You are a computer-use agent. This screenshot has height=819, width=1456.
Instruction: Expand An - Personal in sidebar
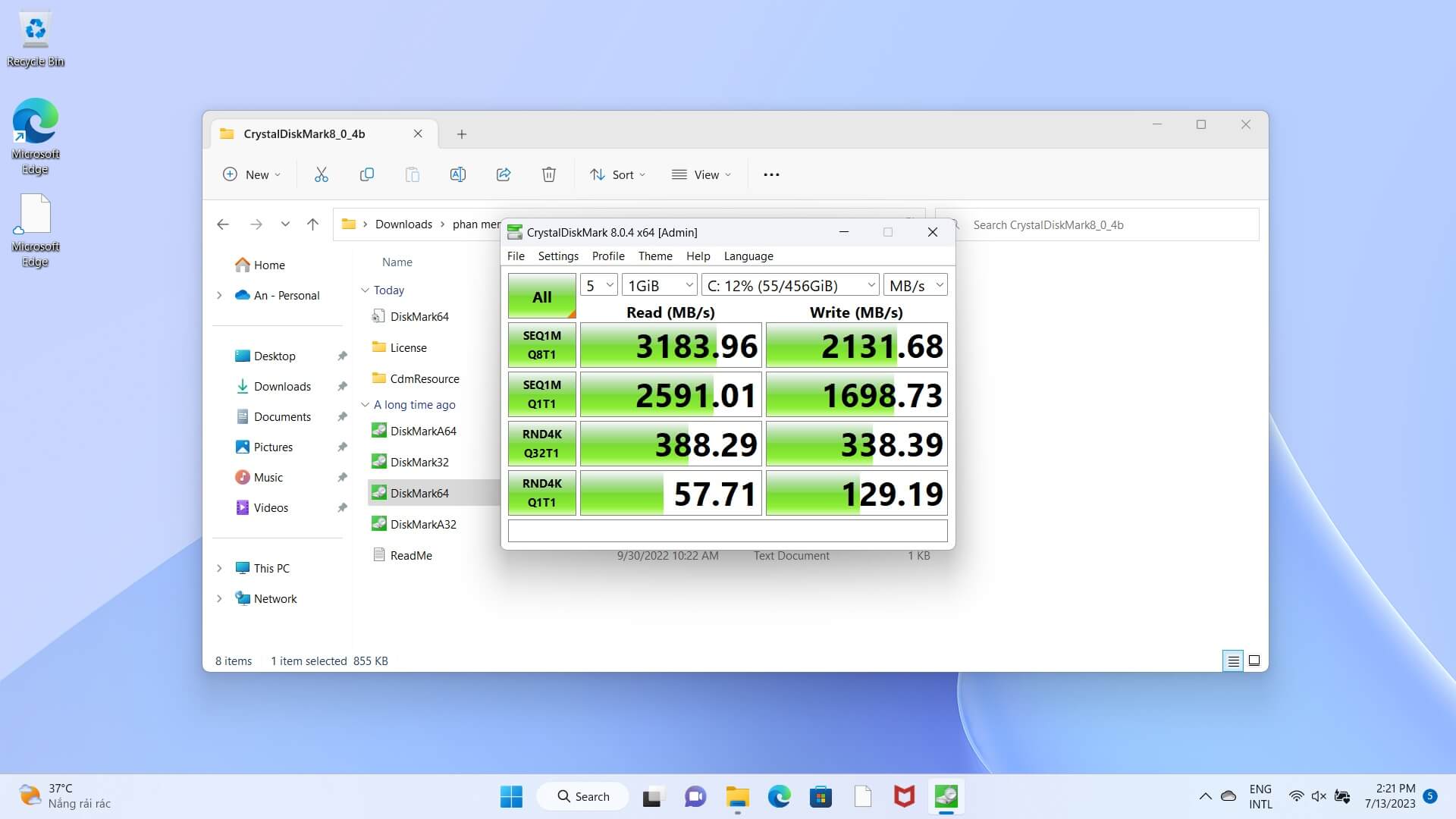[x=221, y=294]
